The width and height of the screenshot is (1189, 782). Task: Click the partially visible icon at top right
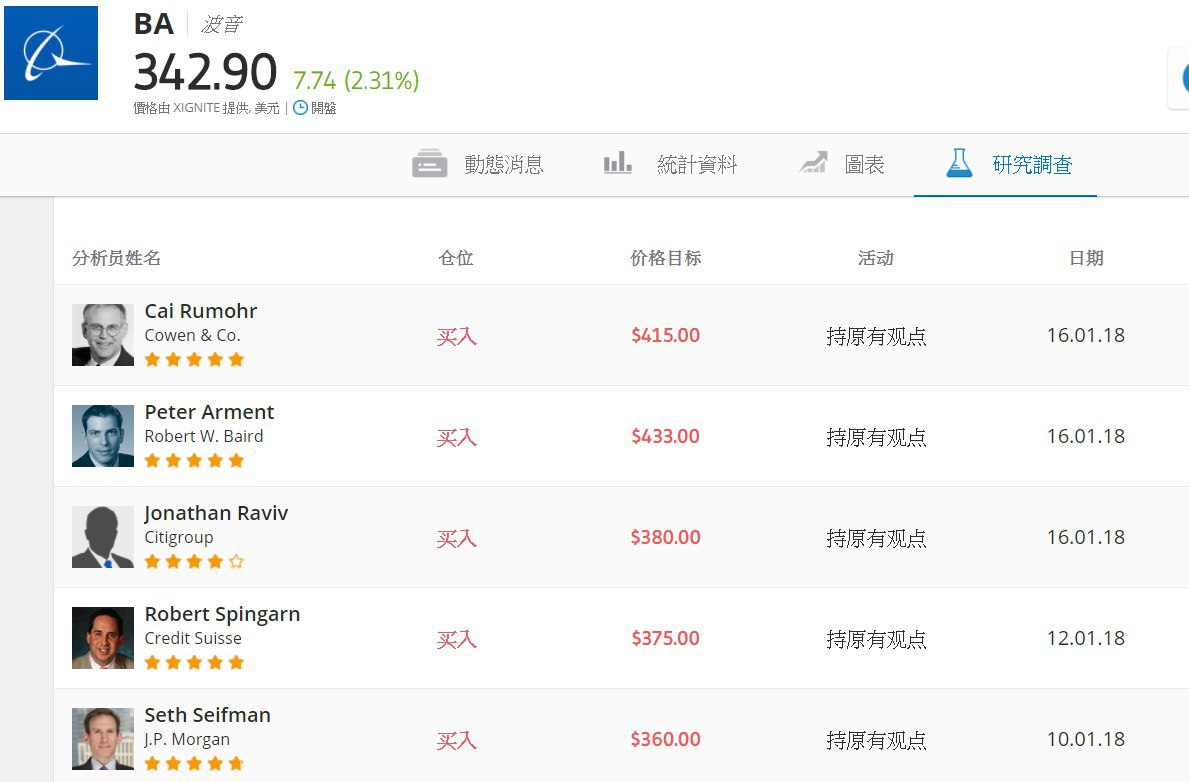pyautogui.click(x=1179, y=78)
